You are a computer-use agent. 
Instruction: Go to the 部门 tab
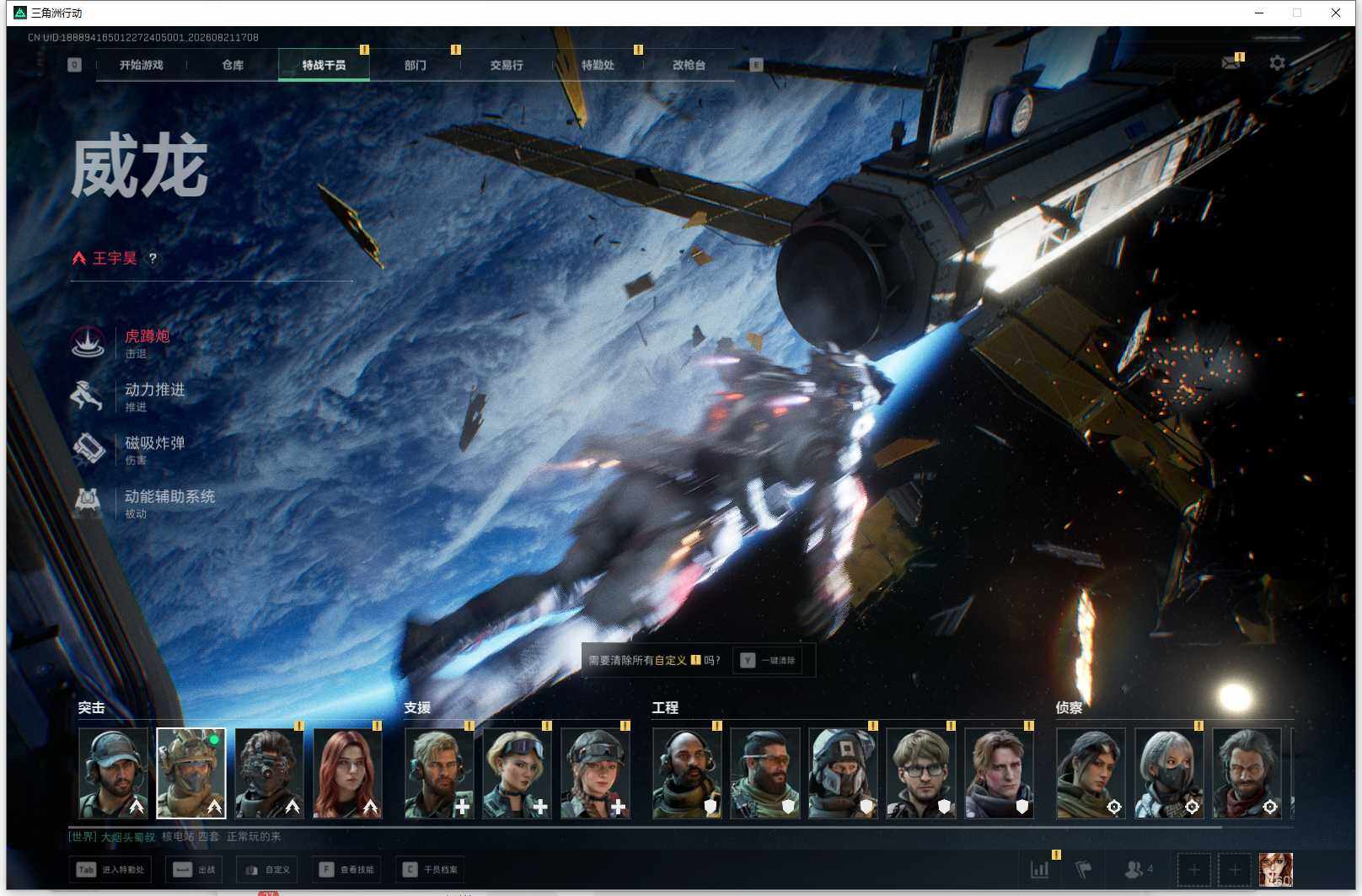(x=415, y=65)
